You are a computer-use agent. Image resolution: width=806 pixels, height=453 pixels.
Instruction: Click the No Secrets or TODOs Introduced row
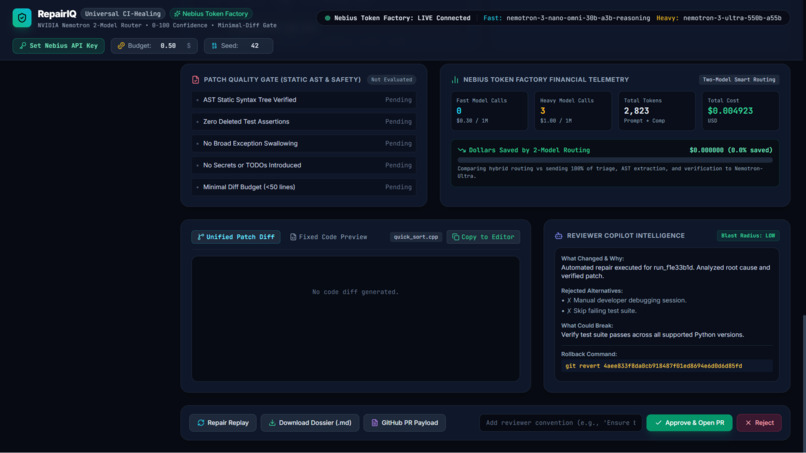[x=304, y=165]
